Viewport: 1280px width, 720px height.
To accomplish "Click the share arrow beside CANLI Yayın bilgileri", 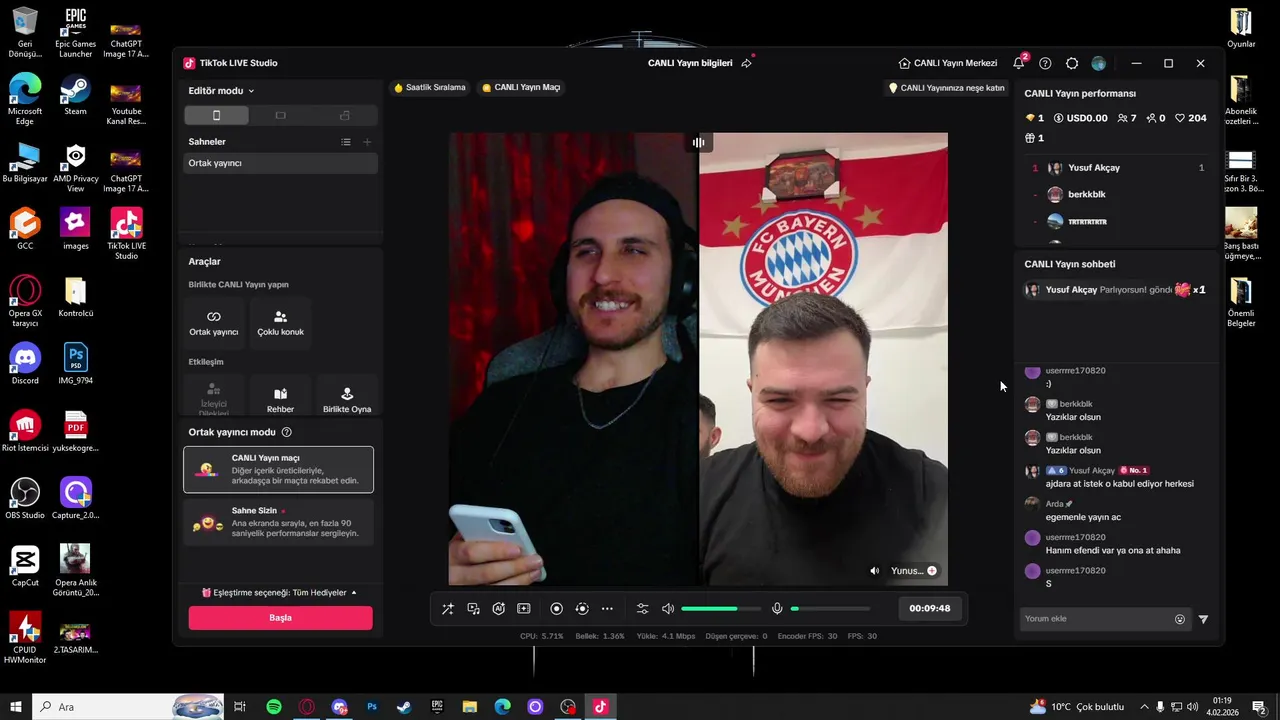I will [x=746, y=63].
